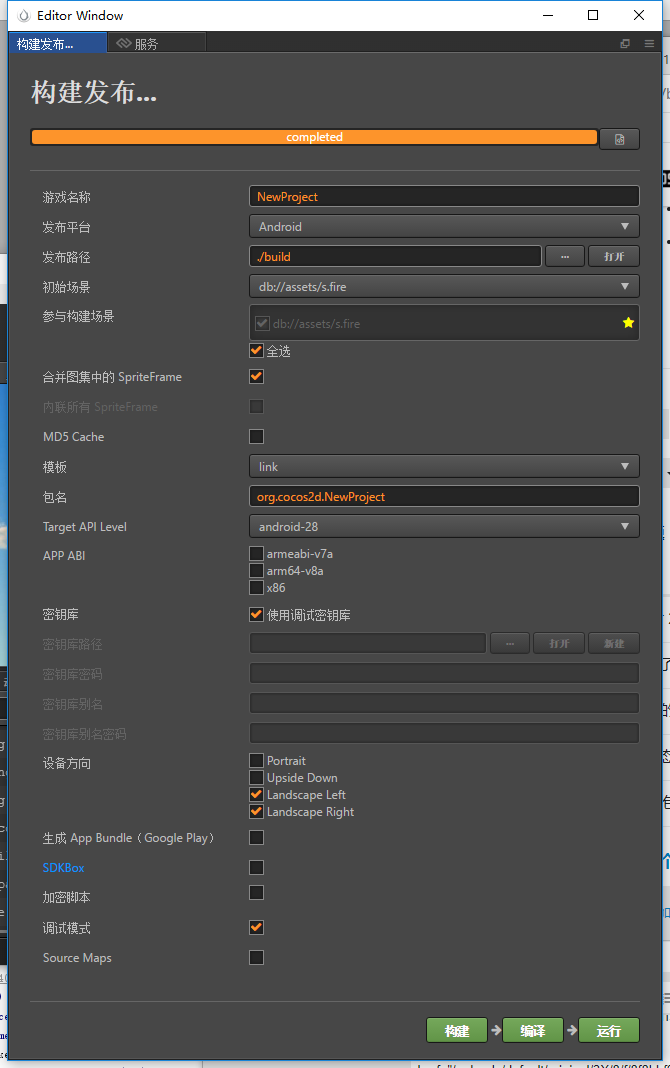670x1068 pixels.
Task: Click the 游戏名称 NewProject field
Action: pos(444,196)
